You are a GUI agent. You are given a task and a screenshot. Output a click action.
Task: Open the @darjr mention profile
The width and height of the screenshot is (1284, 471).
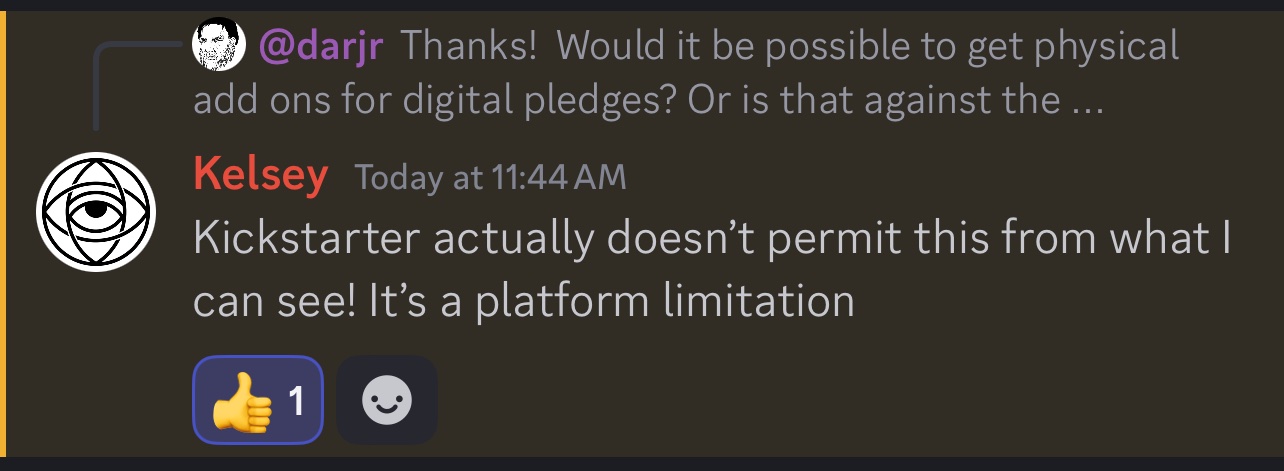coord(320,45)
